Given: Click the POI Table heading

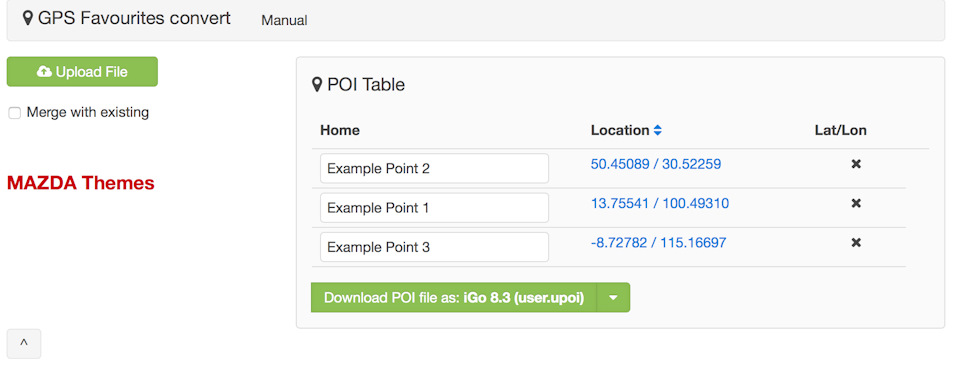Looking at the screenshot, I should click(x=358, y=84).
